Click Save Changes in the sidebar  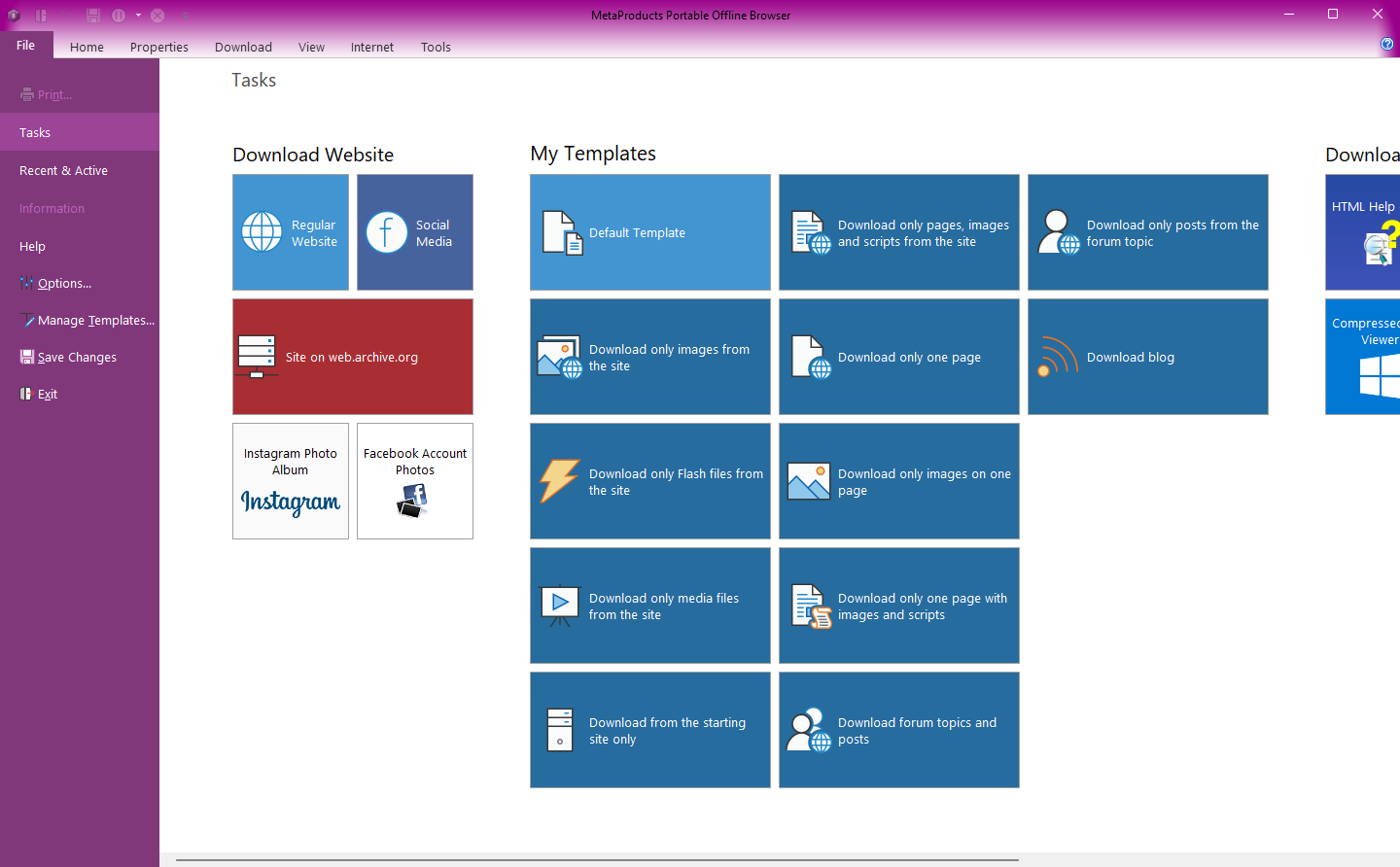[x=80, y=357]
